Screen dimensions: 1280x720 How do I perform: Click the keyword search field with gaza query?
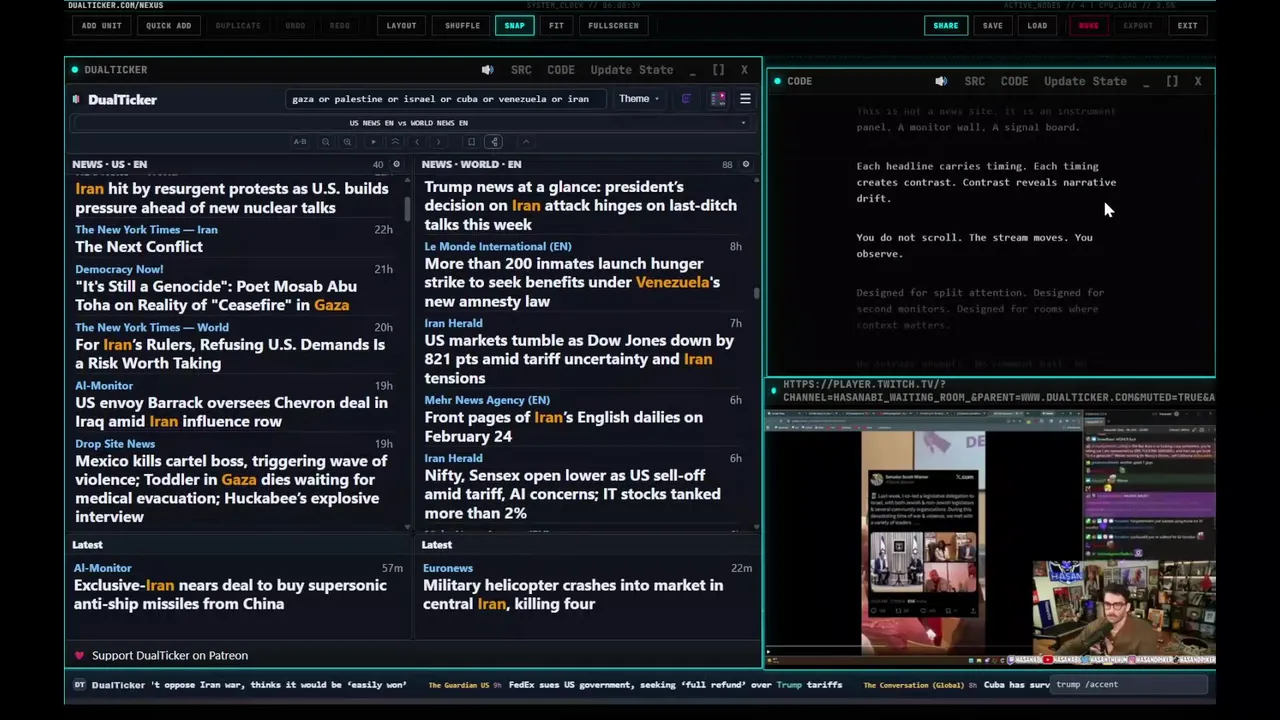point(445,99)
